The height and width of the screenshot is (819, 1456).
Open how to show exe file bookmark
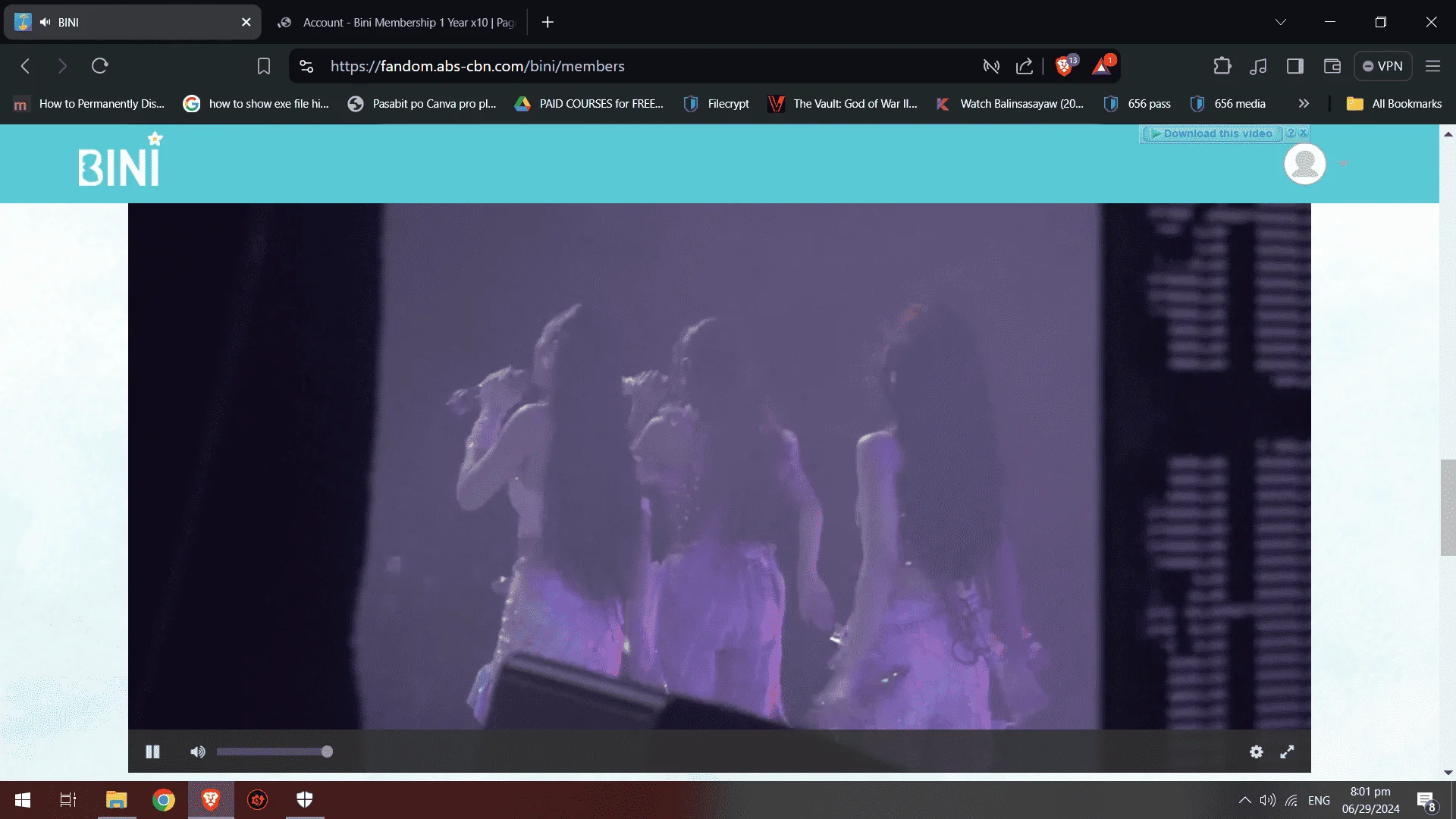click(x=256, y=104)
